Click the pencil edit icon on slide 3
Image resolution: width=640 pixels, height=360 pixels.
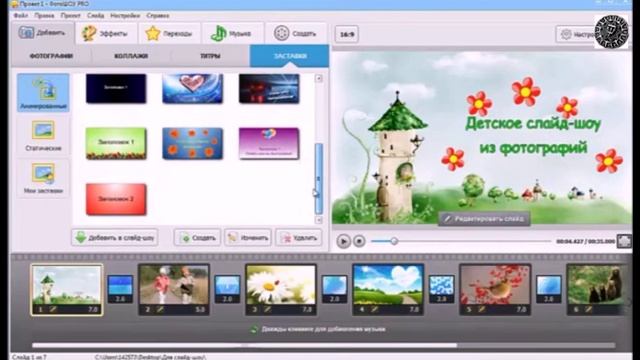pos(267,310)
